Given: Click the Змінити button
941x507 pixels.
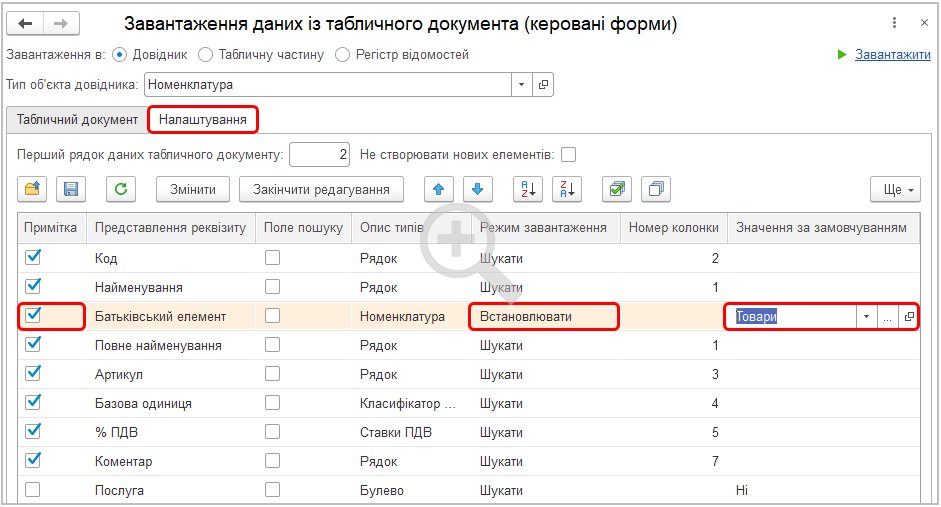Looking at the screenshot, I should [x=193, y=190].
